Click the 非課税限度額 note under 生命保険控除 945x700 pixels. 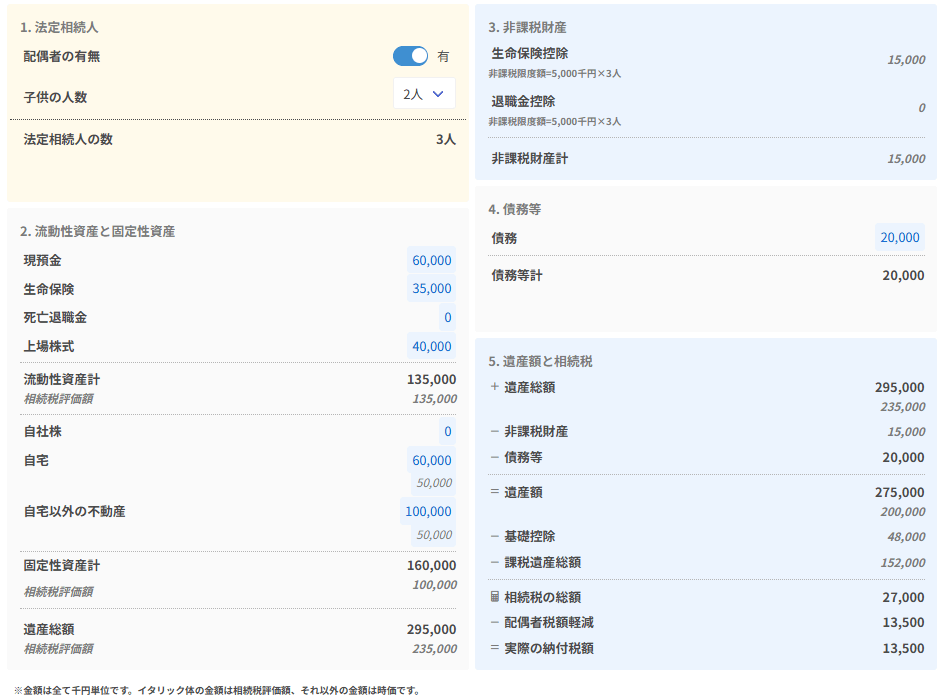point(554,74)
